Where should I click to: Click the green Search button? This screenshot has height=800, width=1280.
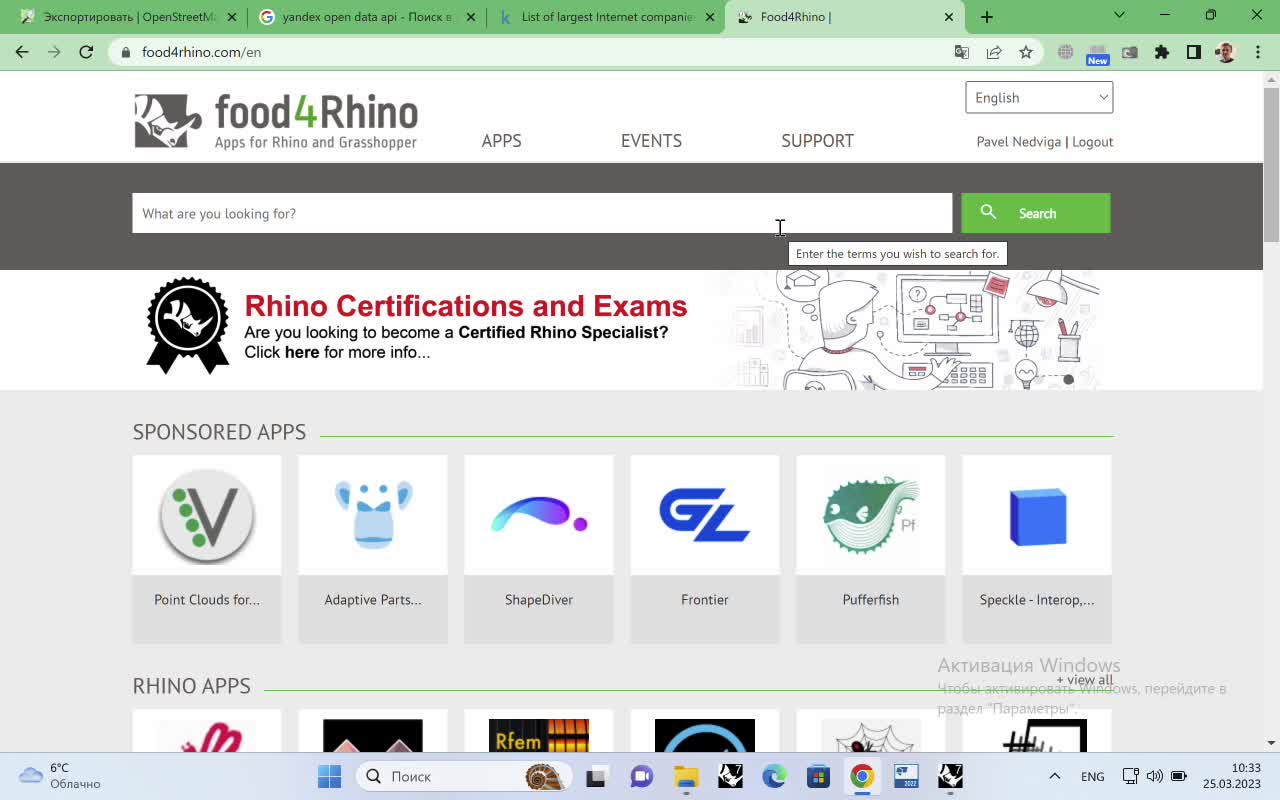point(1036,213)
